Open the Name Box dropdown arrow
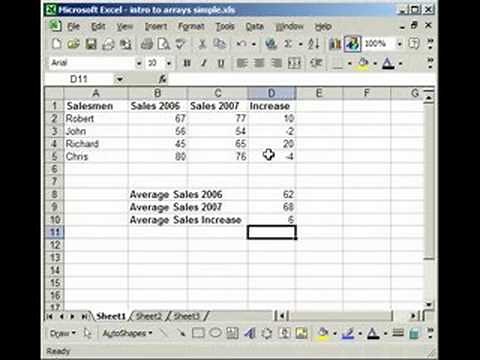 pos(119,79)
